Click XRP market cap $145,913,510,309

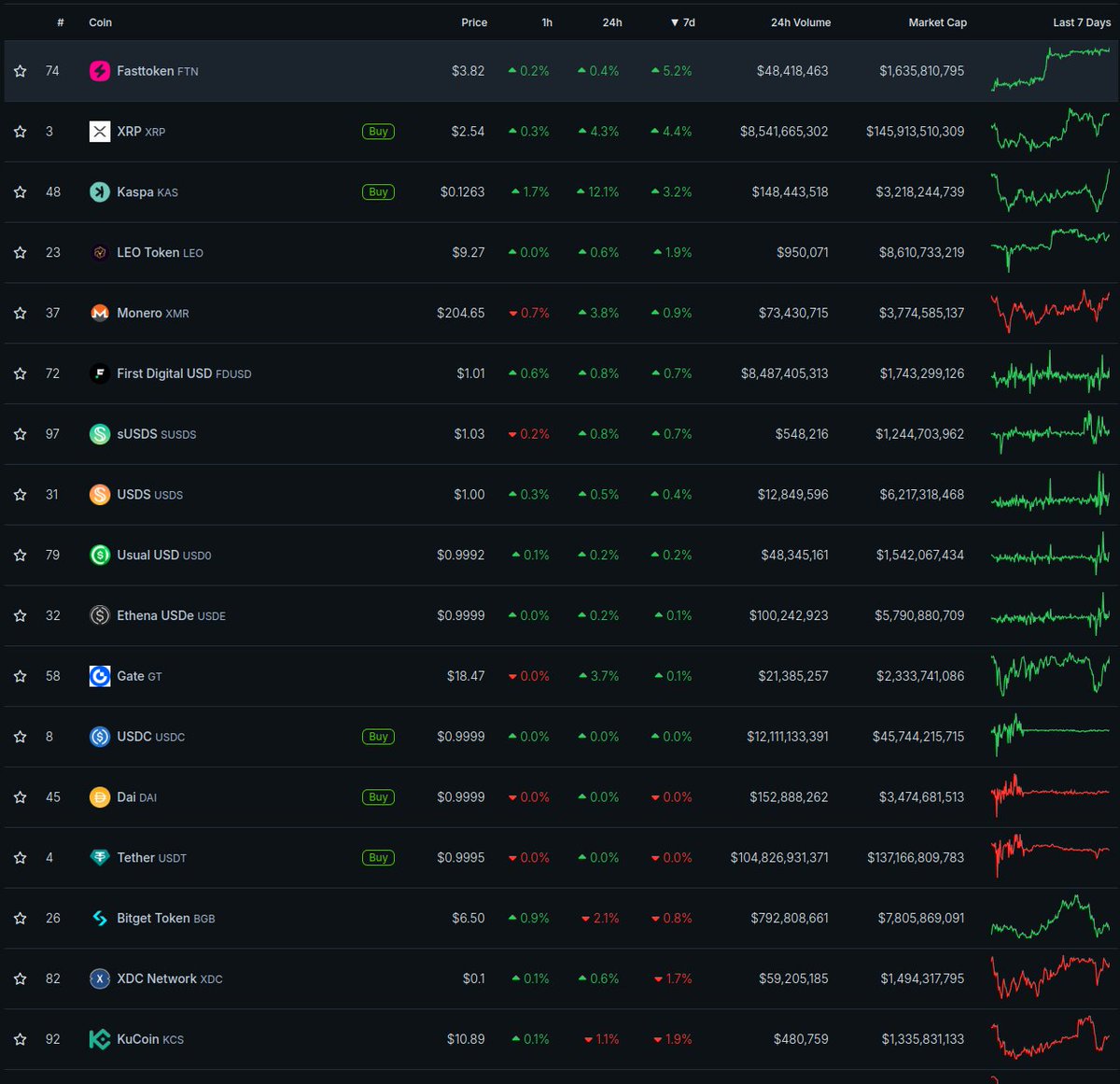pyautogui.click(x=915, y=132)
